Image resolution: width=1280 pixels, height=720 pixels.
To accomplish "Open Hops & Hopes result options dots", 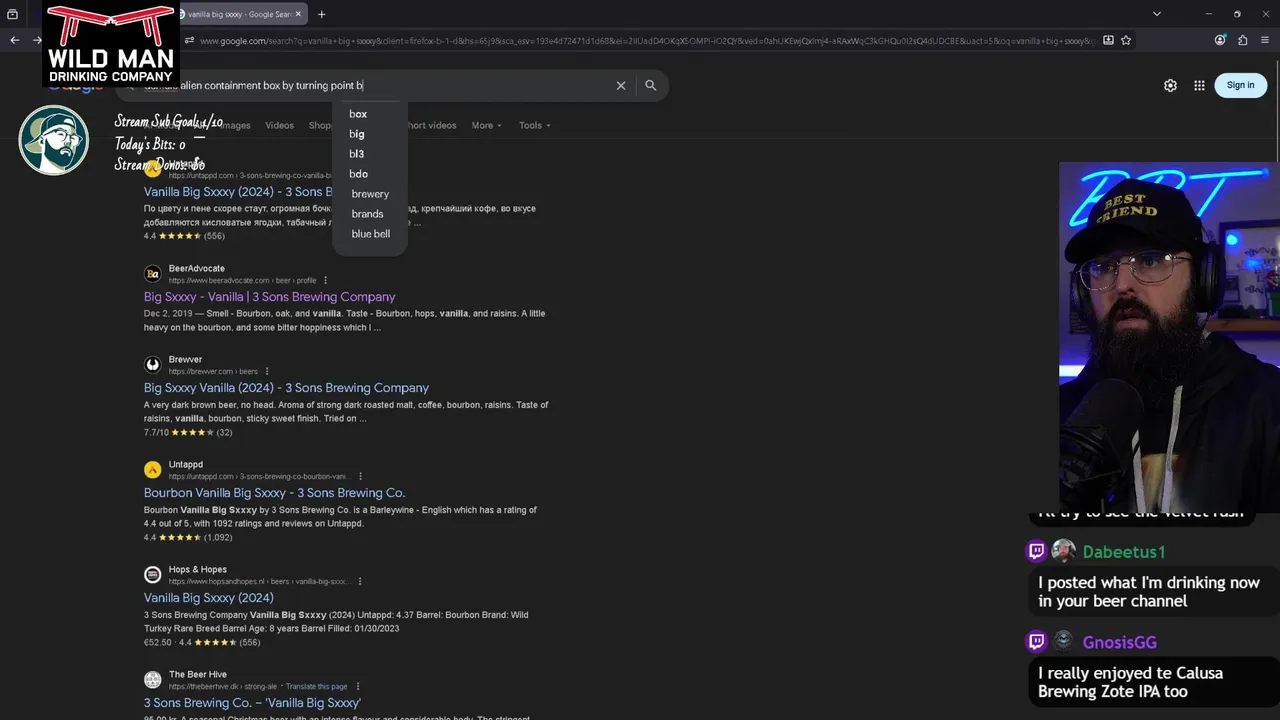I will 360,581.
